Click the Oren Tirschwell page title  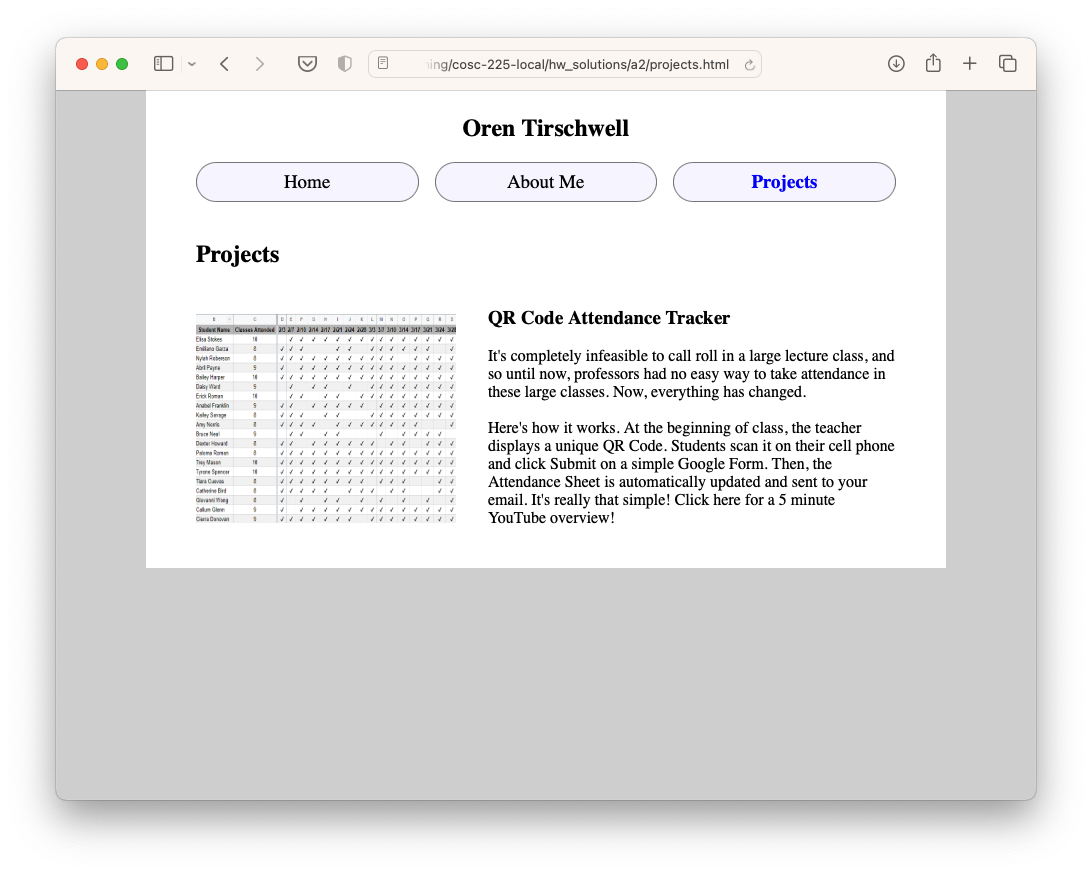[x=546, y=128]
